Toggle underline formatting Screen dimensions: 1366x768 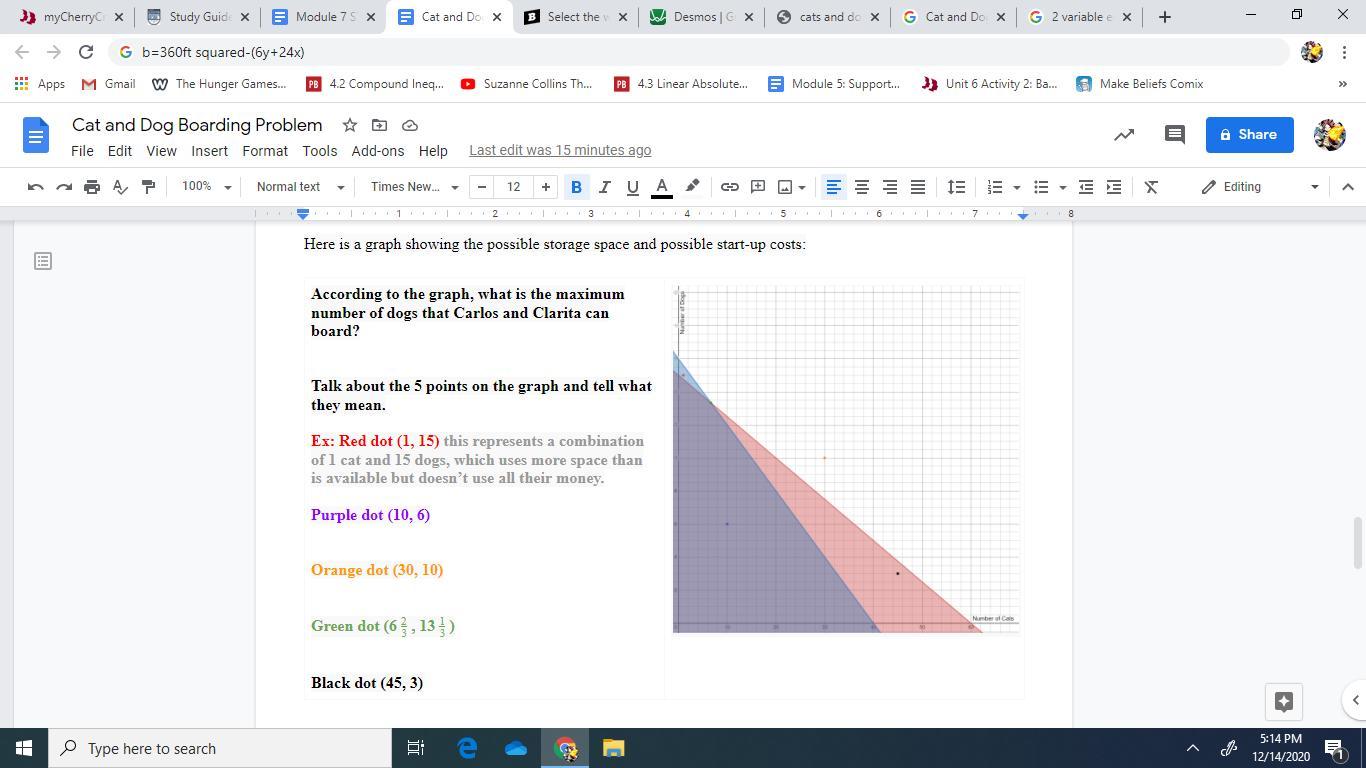click(x=632, y=187)
